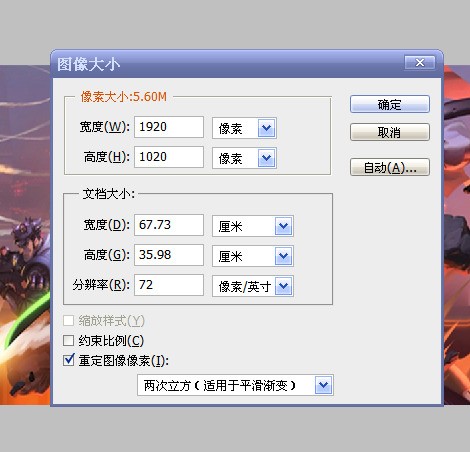The height and width of the screenshot is (452, 470).
Task: Open the document width 厘米 unit dropdown
Action: click(253, 226)
